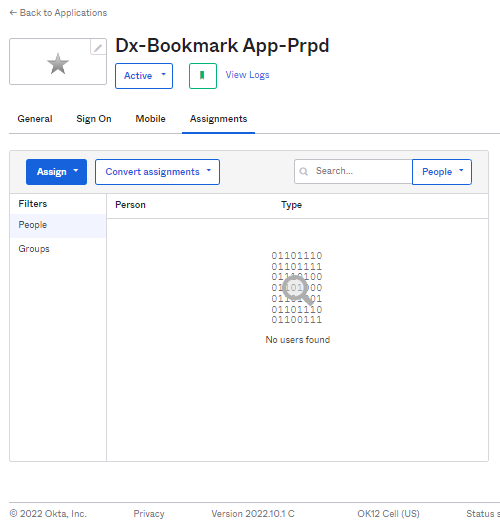The width and height of the screenshot is (500, 522).
Task: Click the magnifier icon in search box
Action: 303,171
